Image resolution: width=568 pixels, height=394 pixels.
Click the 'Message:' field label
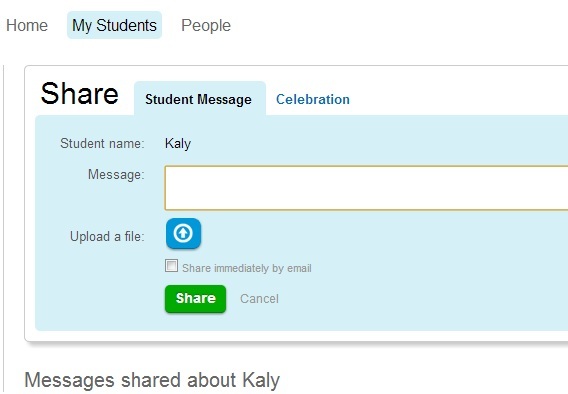[116, 175]
